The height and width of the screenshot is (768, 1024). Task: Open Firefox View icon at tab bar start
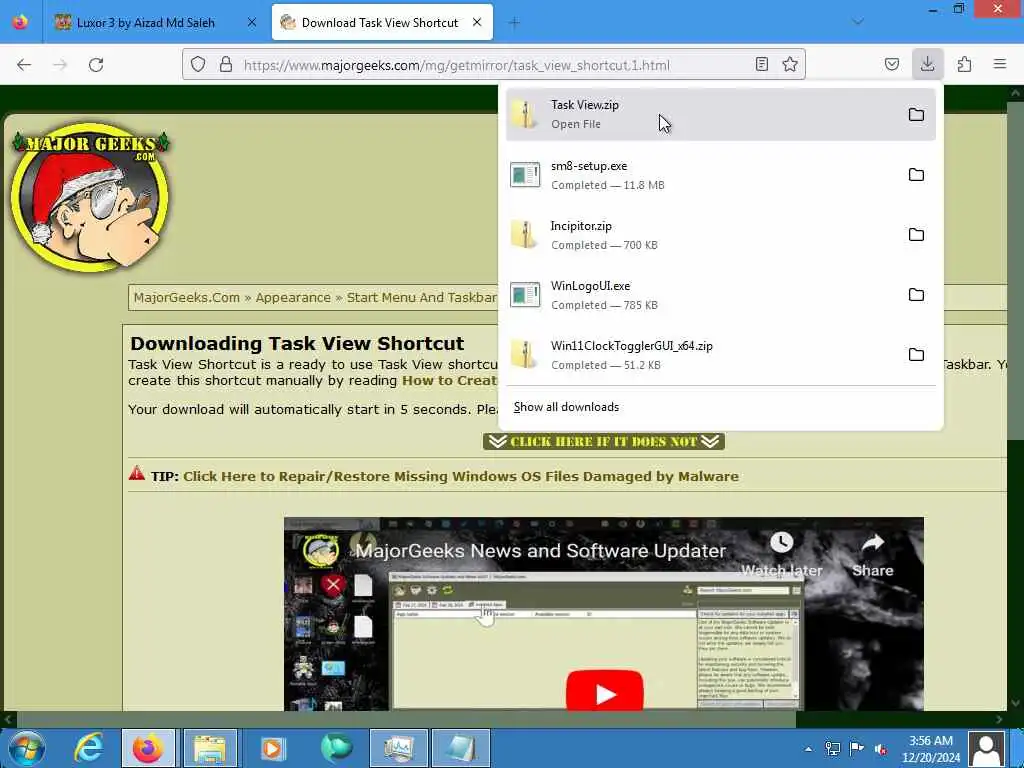coord(20,22)
